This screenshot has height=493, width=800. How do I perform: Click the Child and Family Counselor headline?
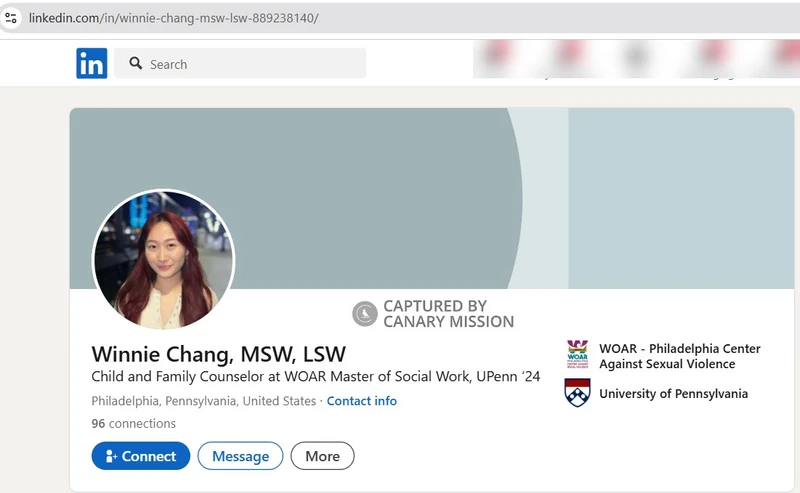click(316, 377)
